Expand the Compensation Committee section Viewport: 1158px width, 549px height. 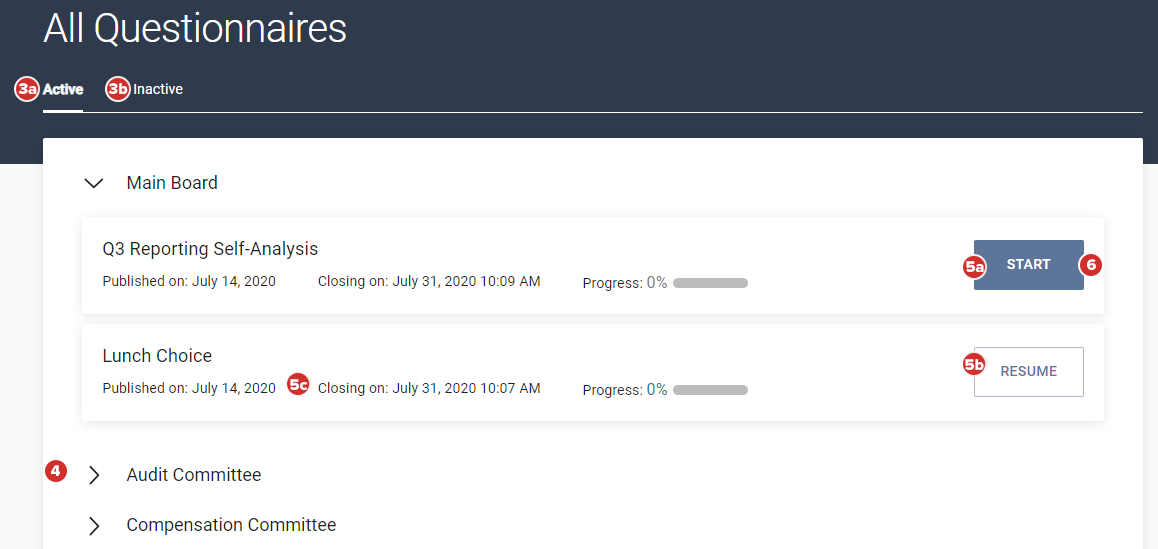[x=94, y=525]
